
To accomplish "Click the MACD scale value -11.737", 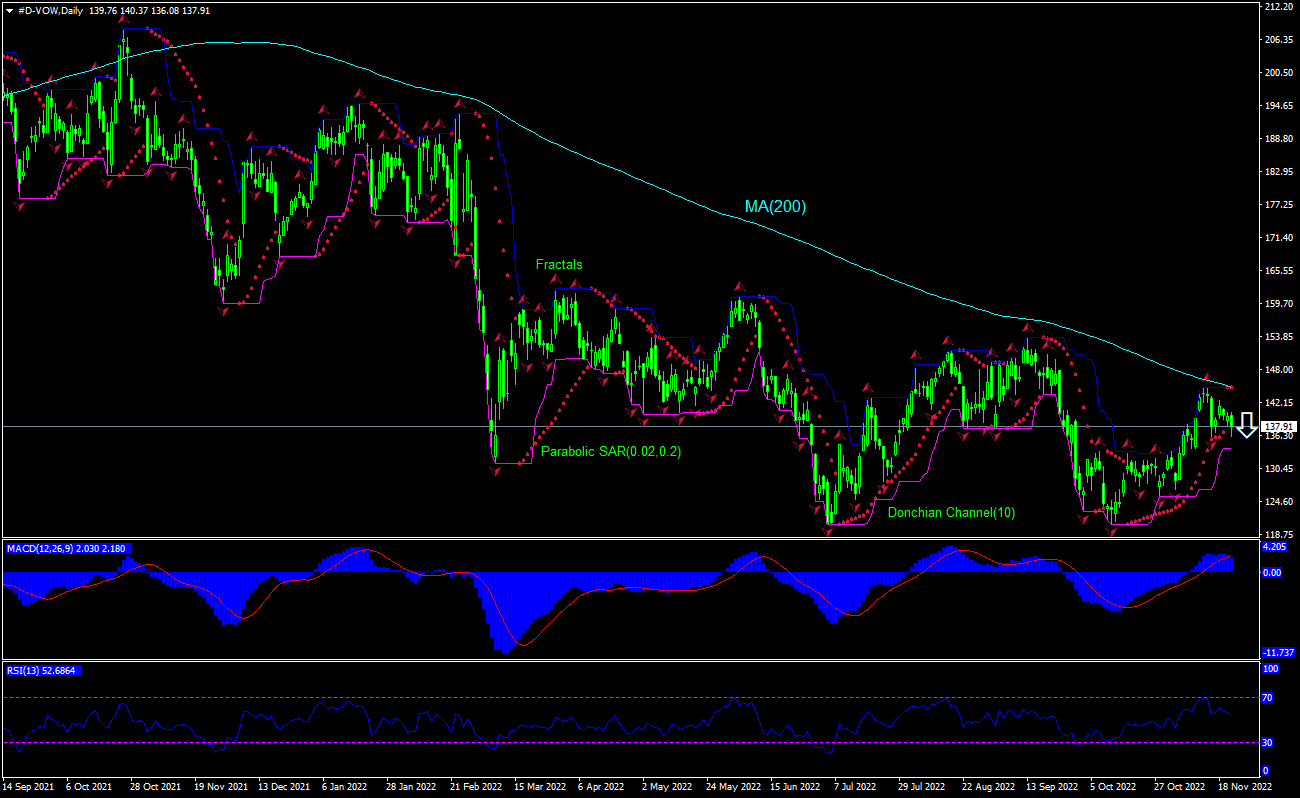I will tap(1277, 652).
